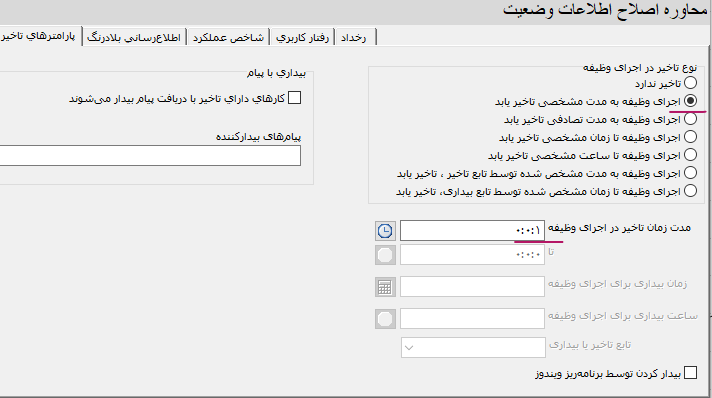Click the زمان بیداری برای اجرای وظیفه field
The height and width of the screenshot is (398, 712).
[x=472, y=287]
